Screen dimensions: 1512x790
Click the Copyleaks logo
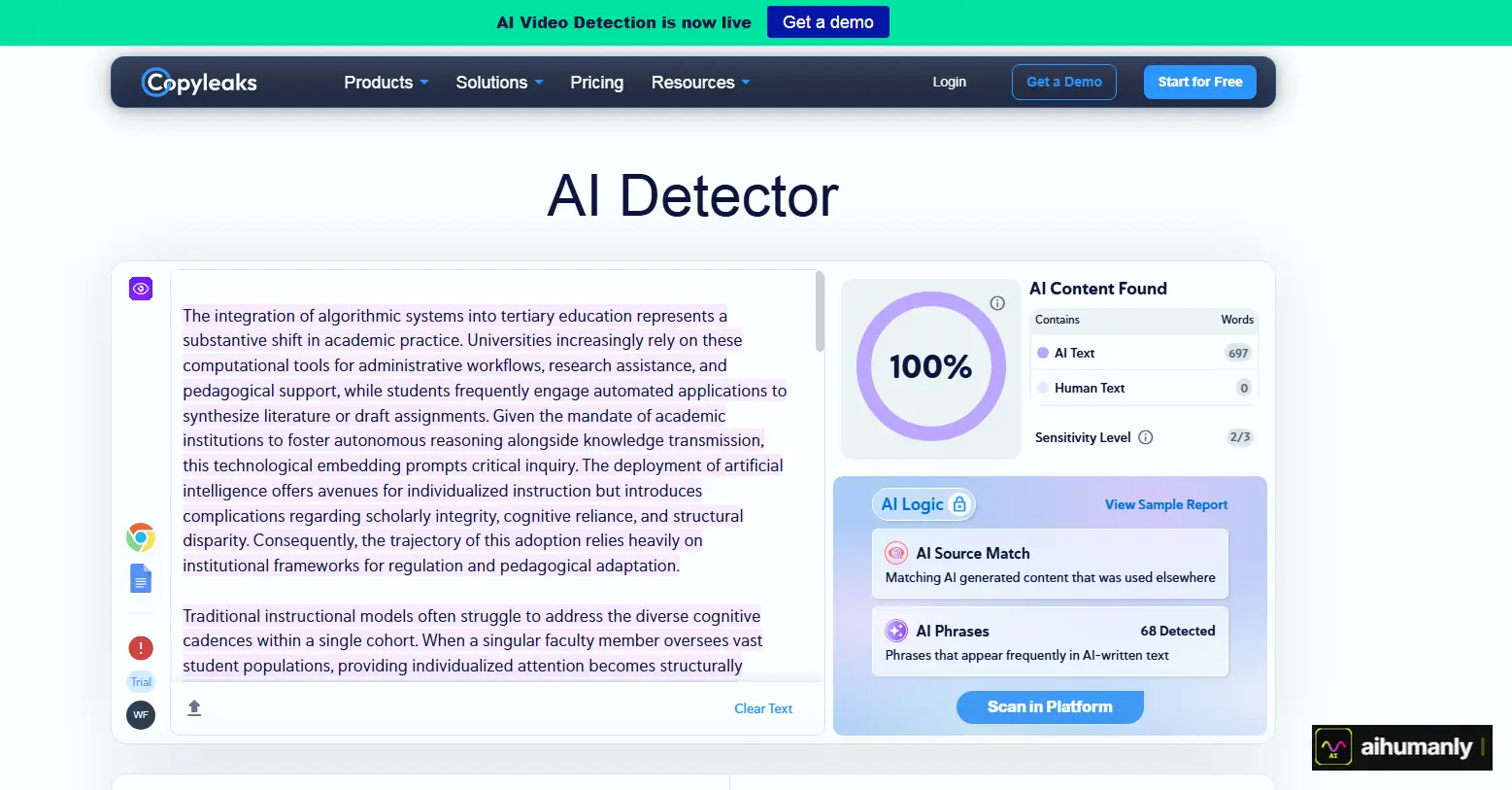(x=199, y=83)
